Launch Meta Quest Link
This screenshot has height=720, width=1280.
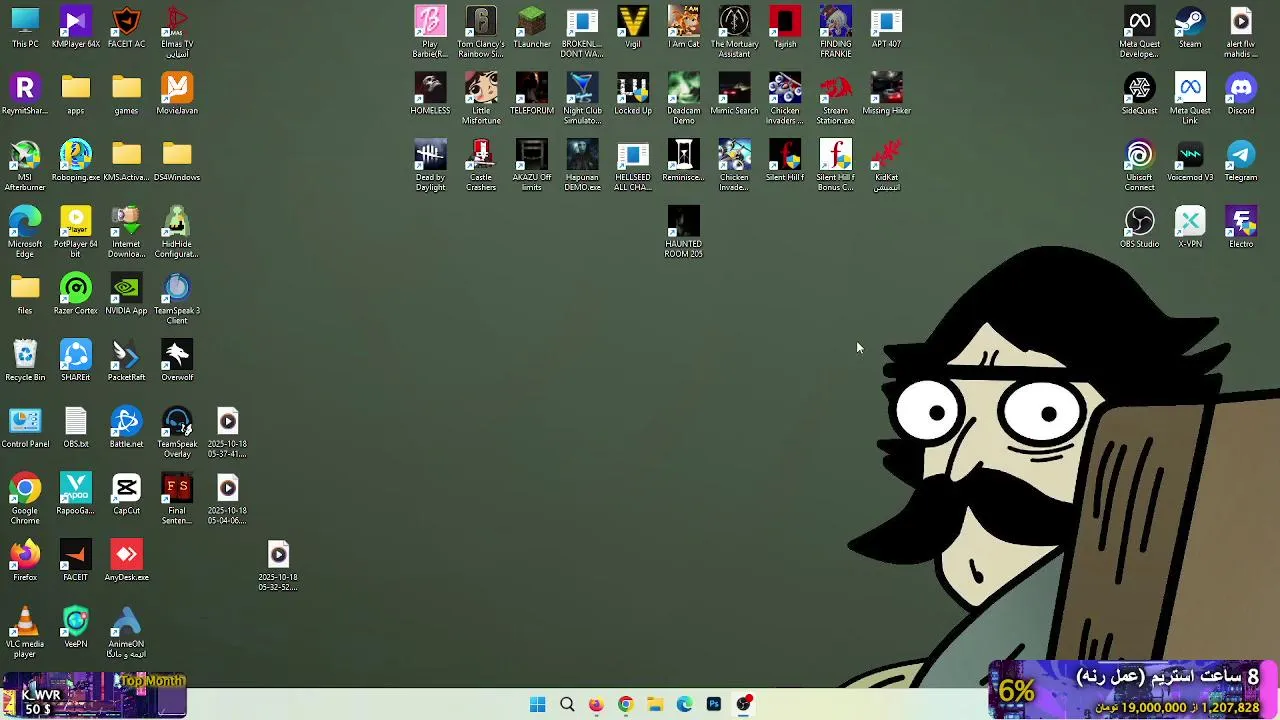click(1190, 99)
